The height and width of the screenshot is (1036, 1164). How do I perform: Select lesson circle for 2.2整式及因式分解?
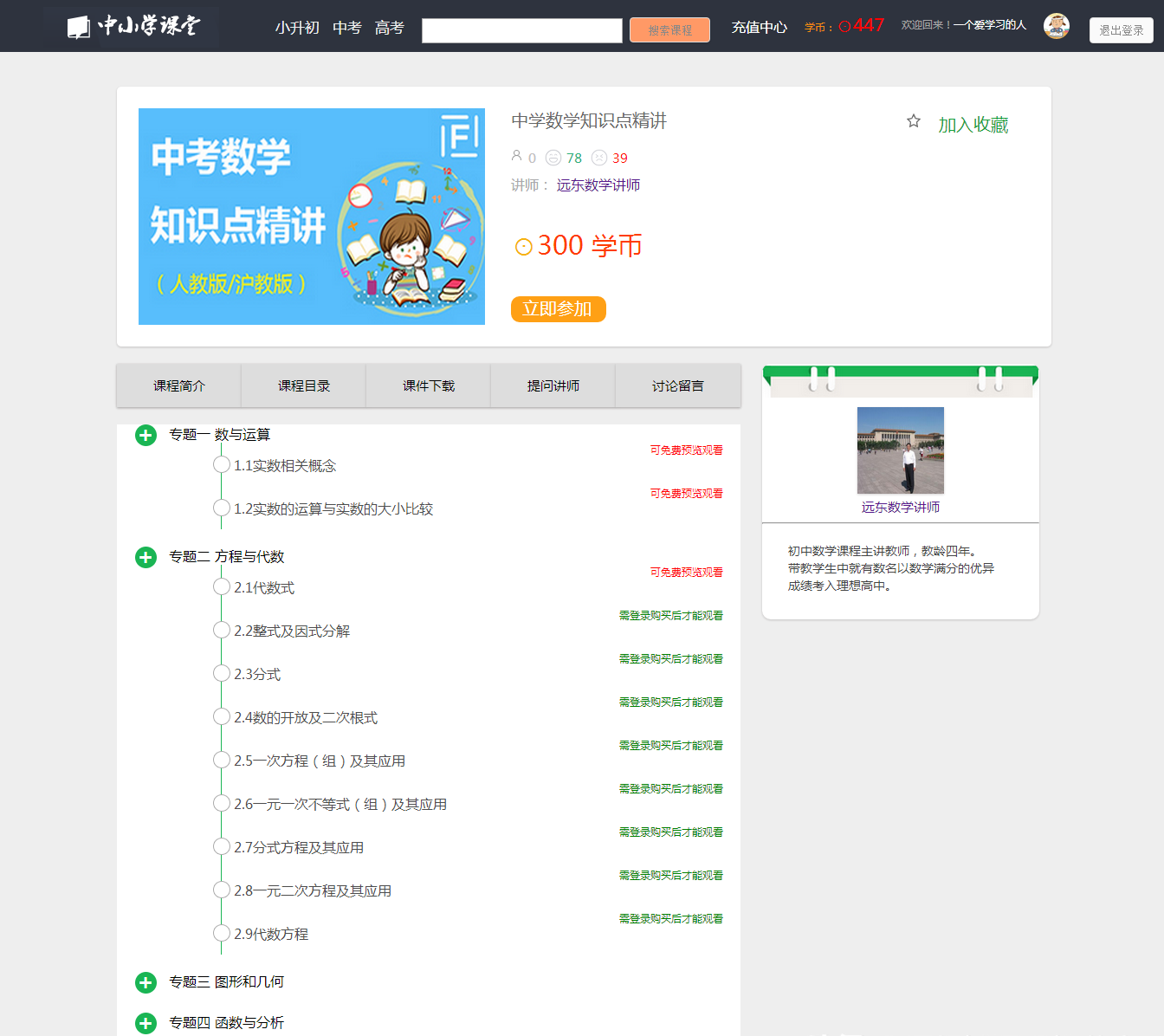[222, 631]
